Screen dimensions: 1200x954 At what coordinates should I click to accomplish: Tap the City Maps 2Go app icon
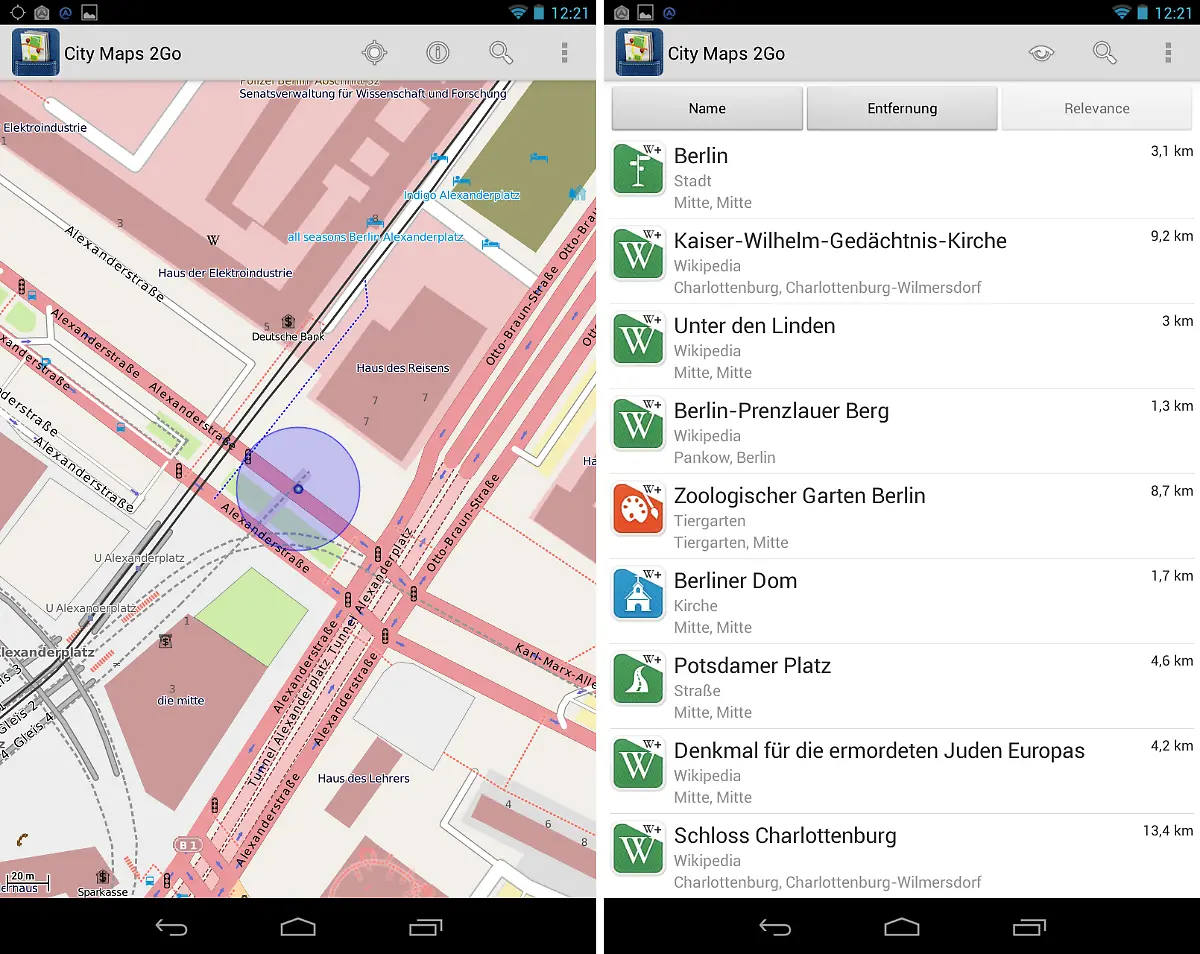[x=34, y=52]
